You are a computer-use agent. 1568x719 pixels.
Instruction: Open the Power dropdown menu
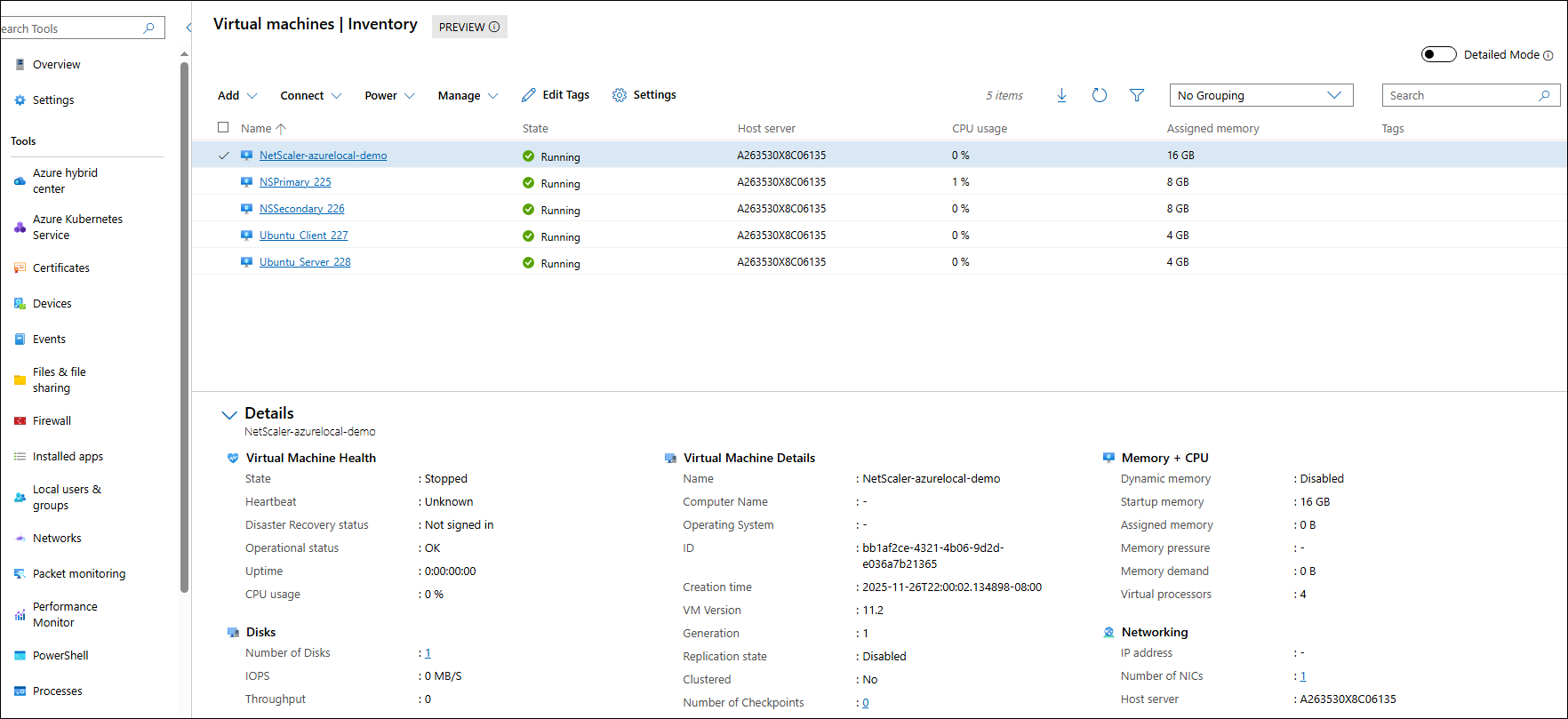(389, 95)
